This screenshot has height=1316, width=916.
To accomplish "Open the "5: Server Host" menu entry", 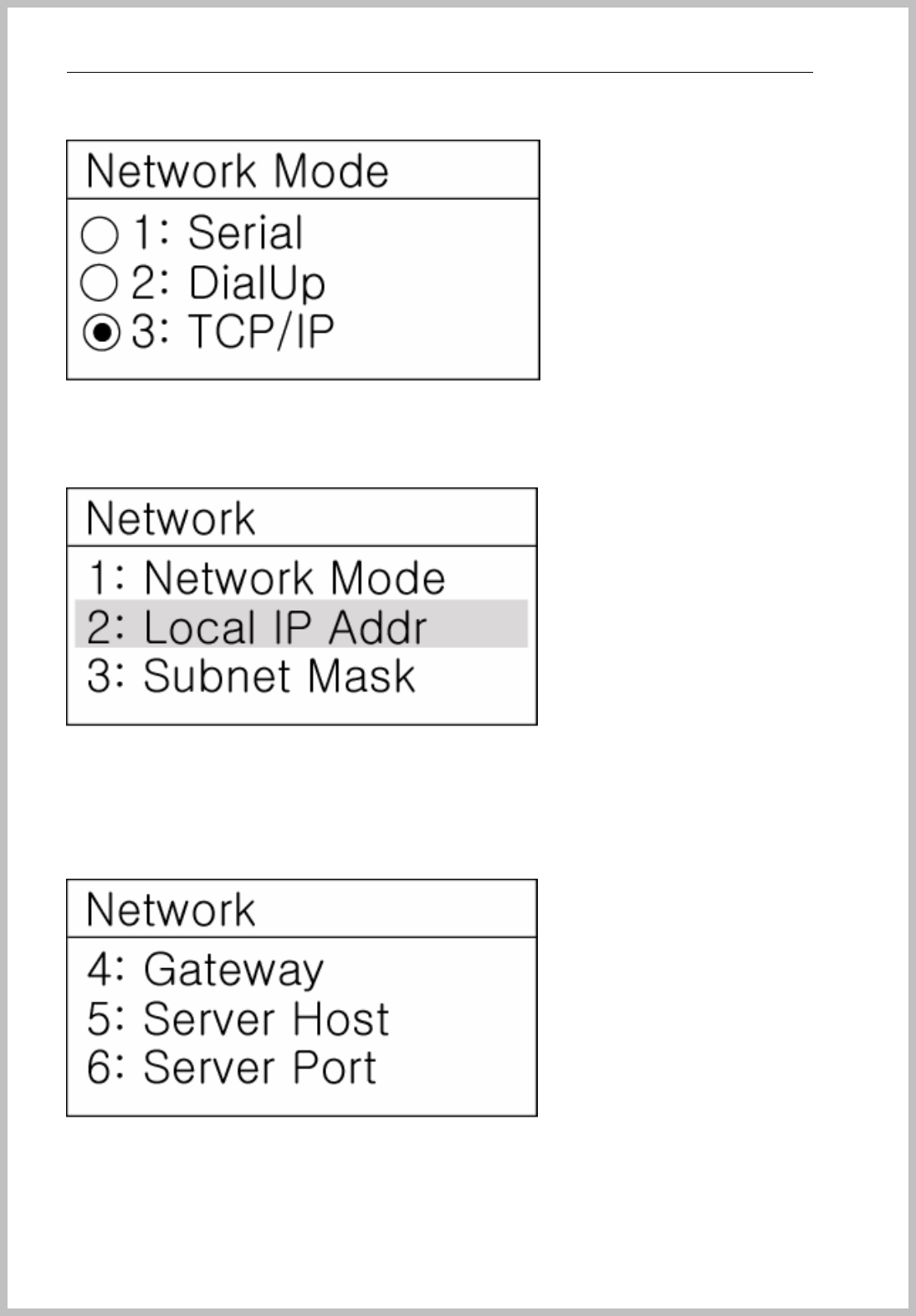I will [238, 1019].
